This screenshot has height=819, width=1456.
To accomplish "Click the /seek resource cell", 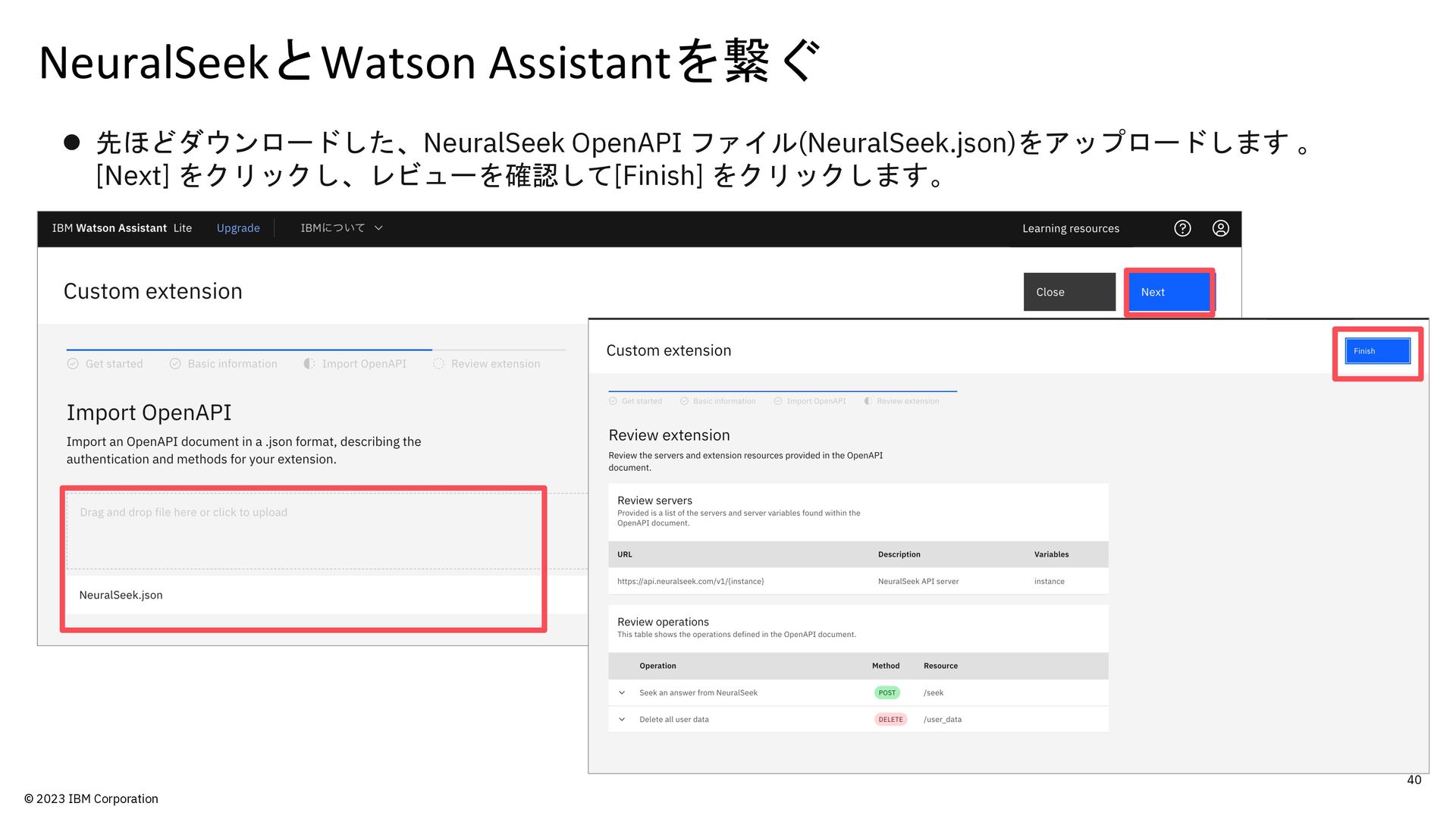I will [x=934, y=692].
